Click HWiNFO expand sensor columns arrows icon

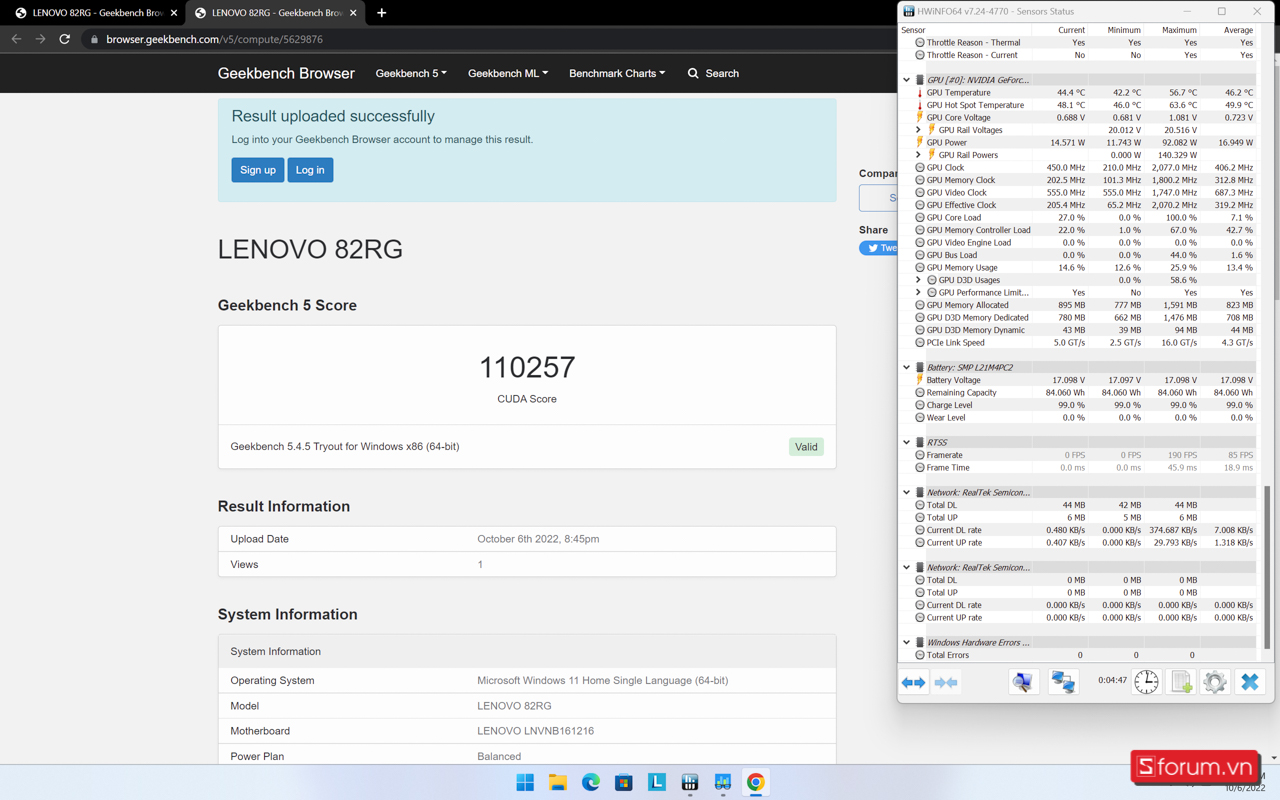click(913, 682)
